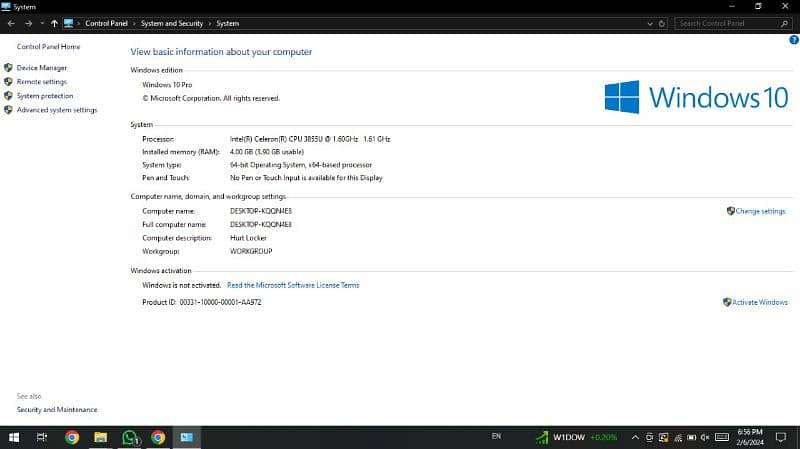Expand the address bar history dropdown

[x=649, y=22]
